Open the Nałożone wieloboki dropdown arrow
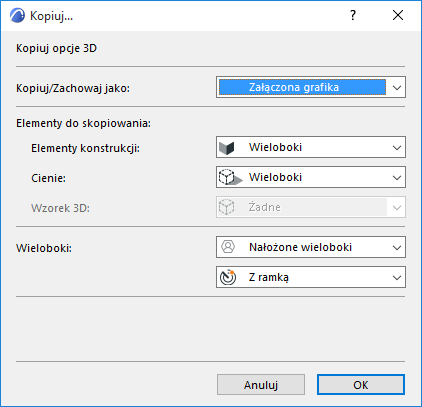 pos(397,248)
